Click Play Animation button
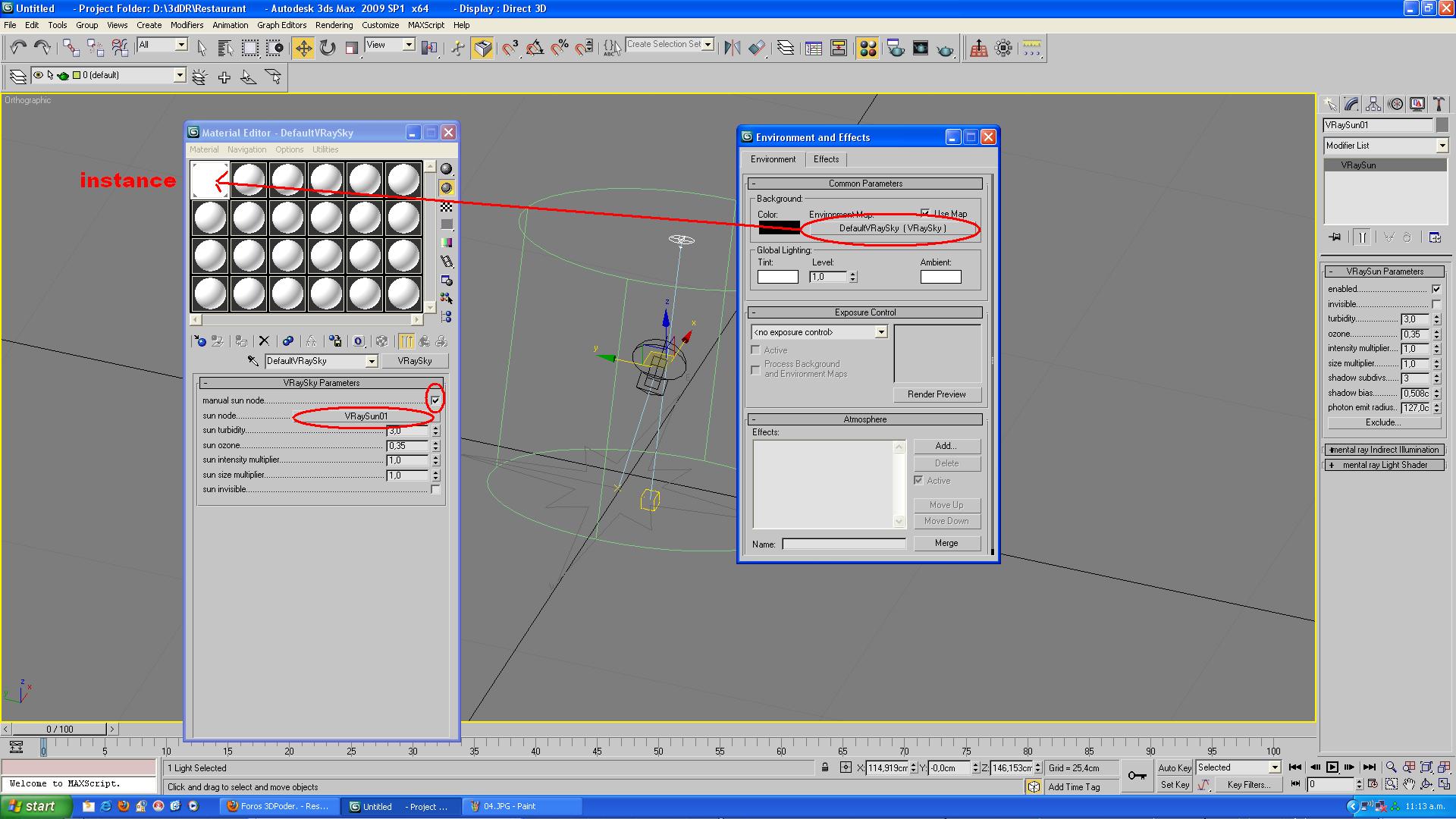The width and height of the screenshot is (1456, 819). click(1332, 767)
